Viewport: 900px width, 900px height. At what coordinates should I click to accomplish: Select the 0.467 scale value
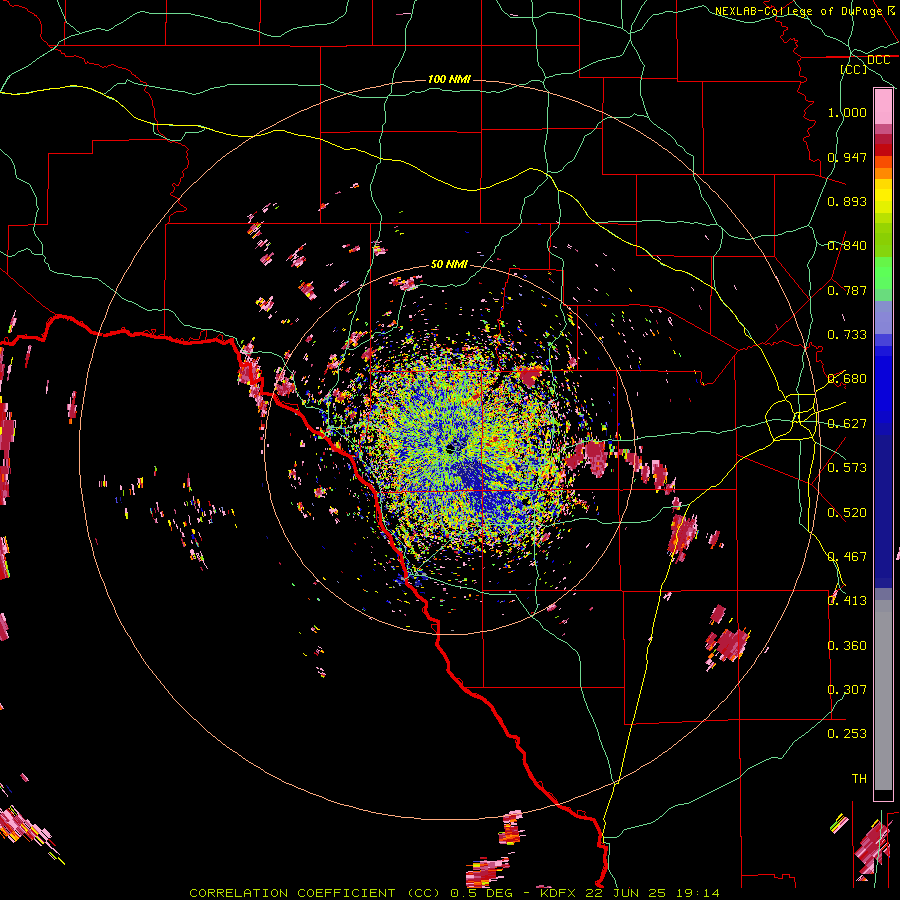(847, 557)
